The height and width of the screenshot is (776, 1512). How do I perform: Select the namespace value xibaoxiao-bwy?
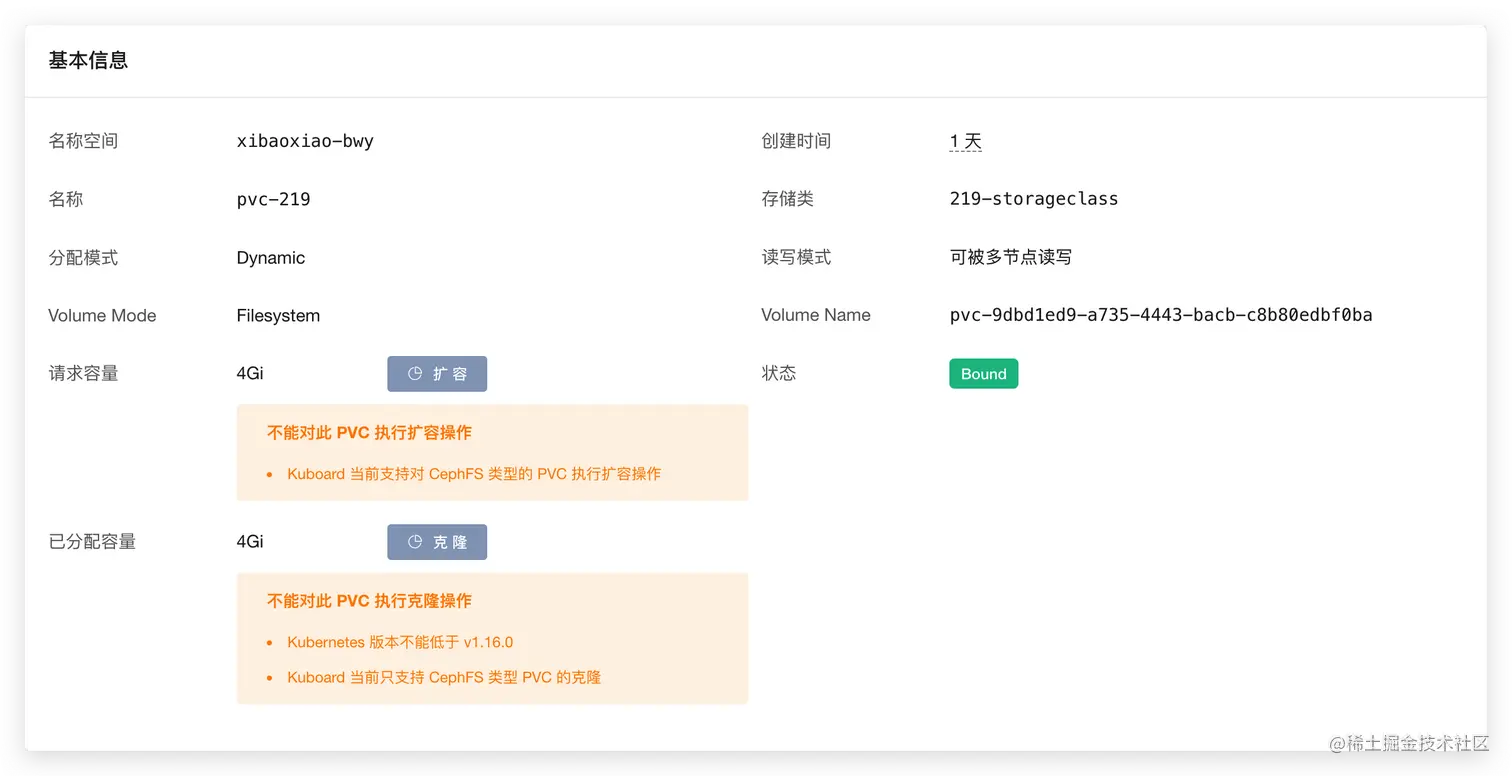click(x=305, y=141)
